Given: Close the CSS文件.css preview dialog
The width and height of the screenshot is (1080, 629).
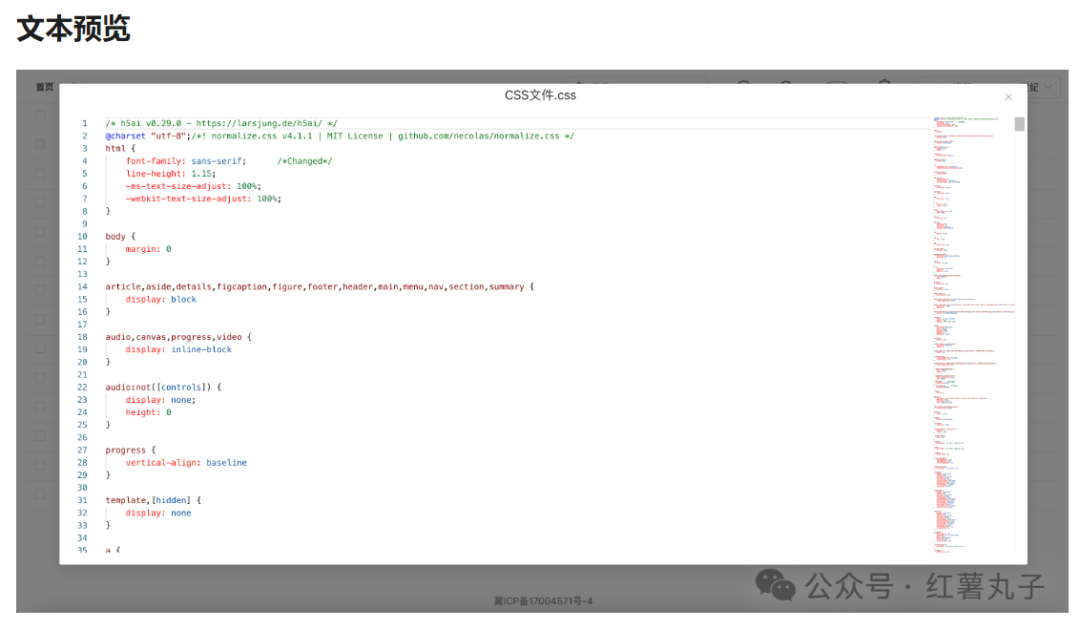Looking at the screenshot, I should [1008, 97].
